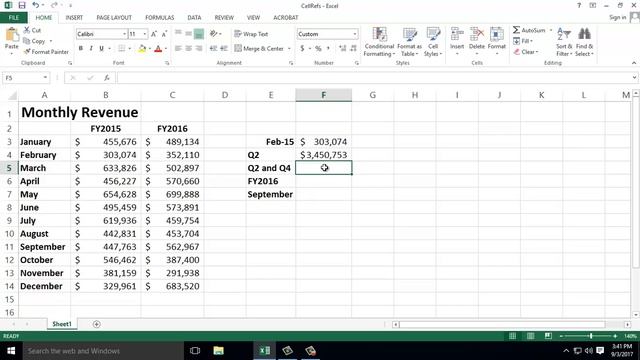Image resolution: width=640 pixels, height=360 pixels.
Task: Click Sign in link
Action: pos(617,17)
